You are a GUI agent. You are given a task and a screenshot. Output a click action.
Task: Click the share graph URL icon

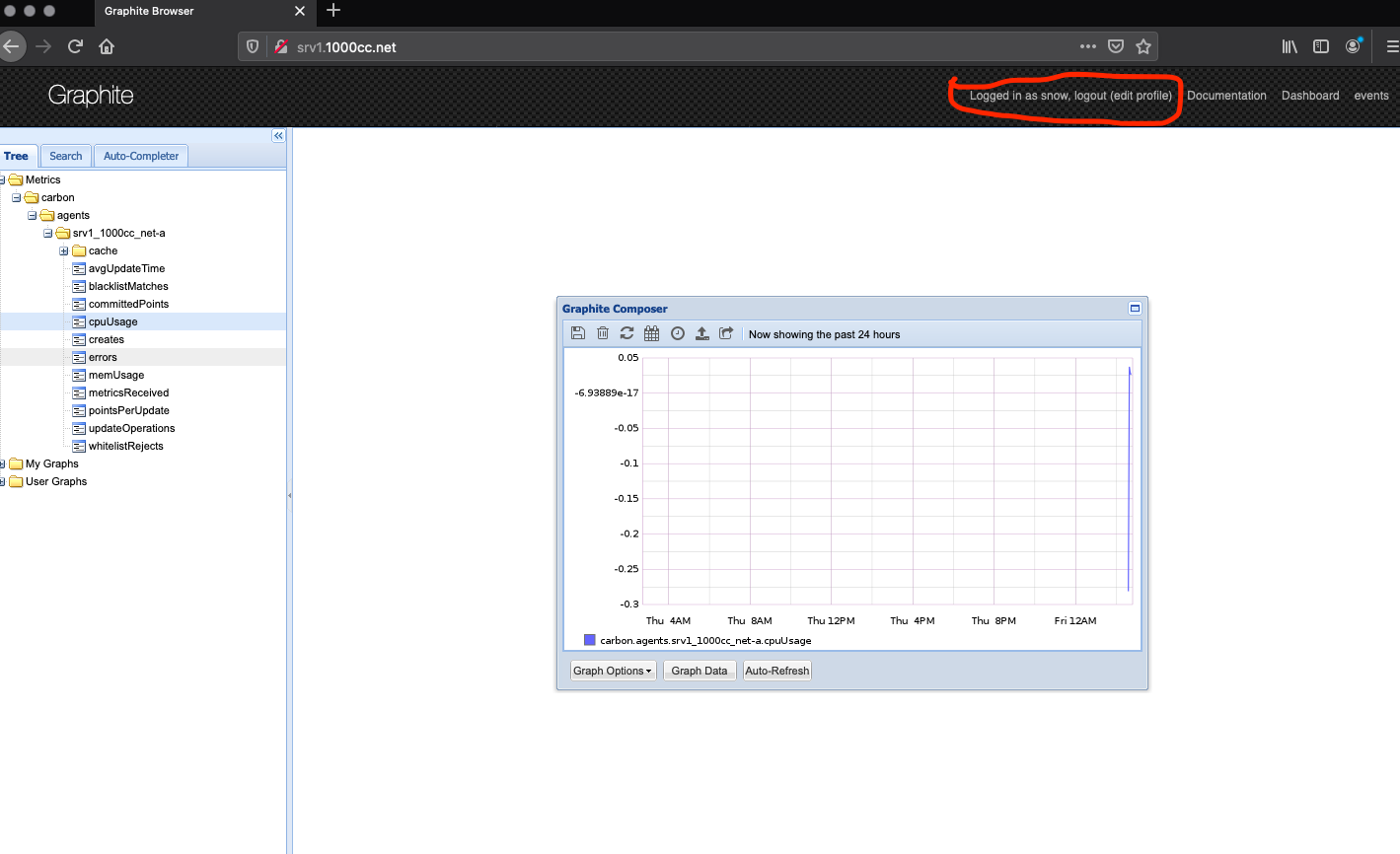726,333
